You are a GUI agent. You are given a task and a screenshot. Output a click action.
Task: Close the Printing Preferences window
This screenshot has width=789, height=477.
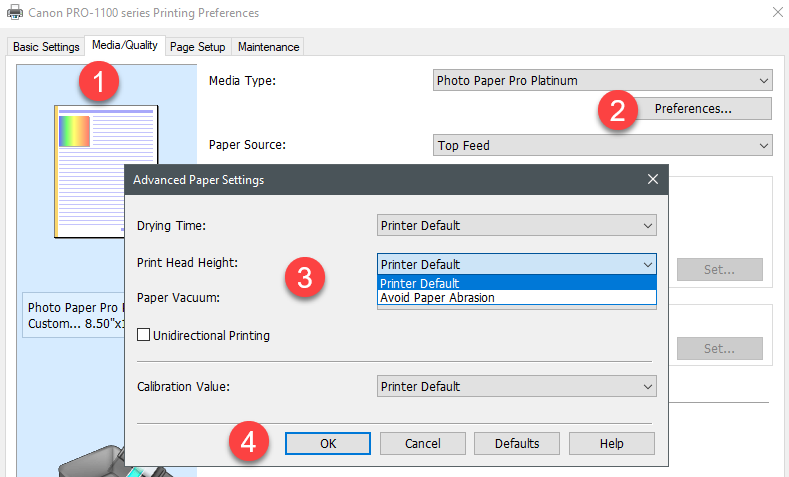pyautogui.click(x=778, y=13)
